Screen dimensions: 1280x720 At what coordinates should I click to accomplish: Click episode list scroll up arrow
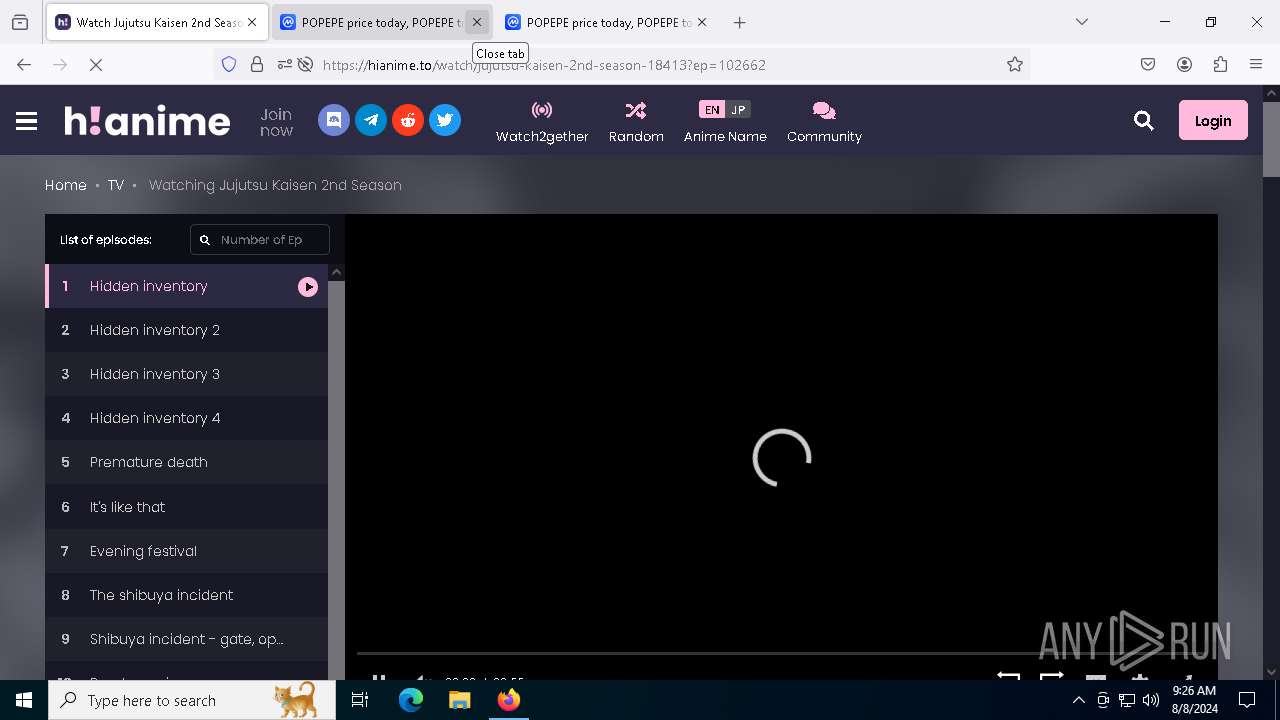tap(337, 273)
